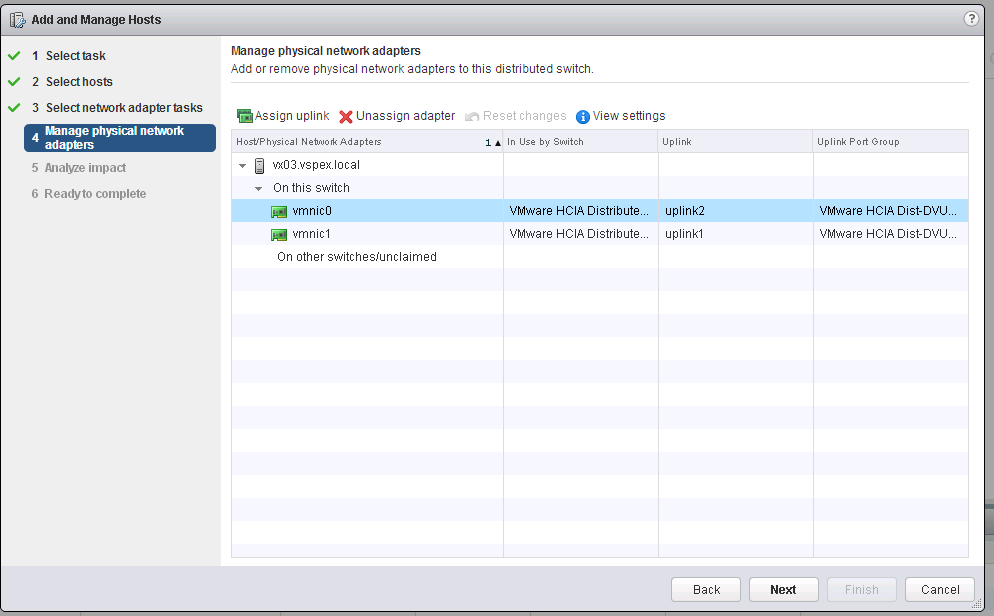Click VMware HCIA Distribute... cell for vmnic1

coord(579,234)
